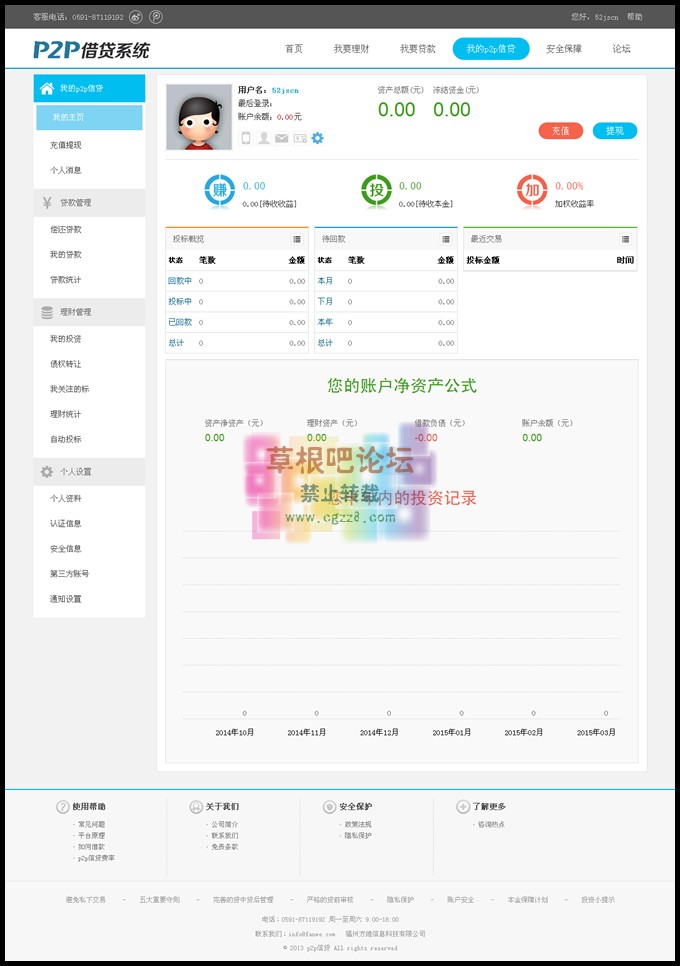This screenshot has height=966, width=680.
Task: Open 个人资料 in sidebar
Action: click(x=66, y=498)
